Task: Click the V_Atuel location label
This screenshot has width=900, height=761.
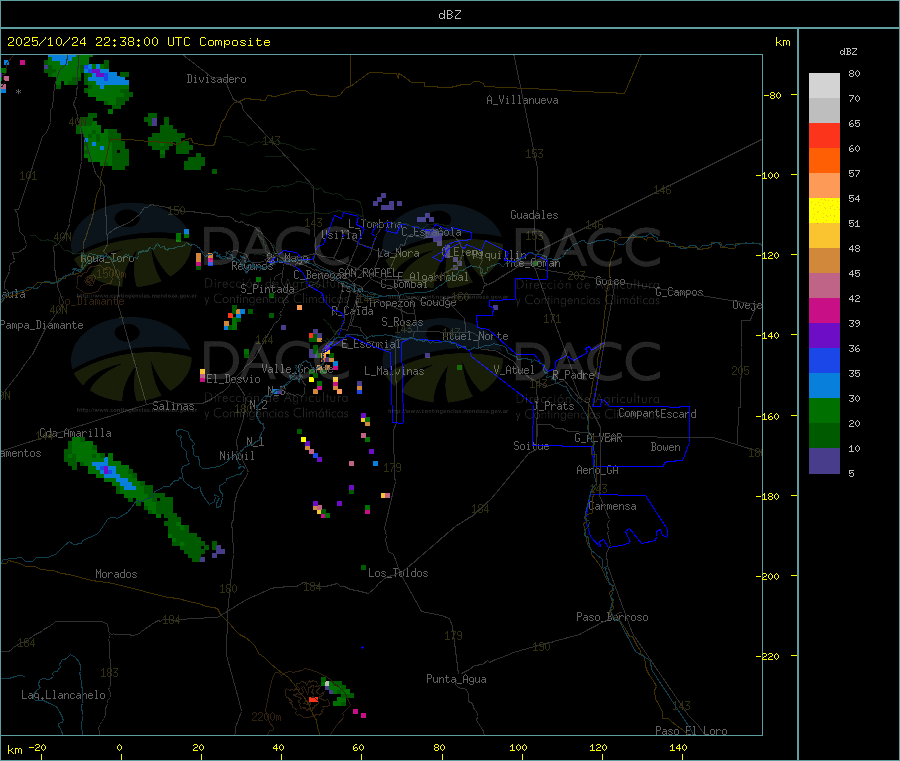Action: [x=514, y=370]
